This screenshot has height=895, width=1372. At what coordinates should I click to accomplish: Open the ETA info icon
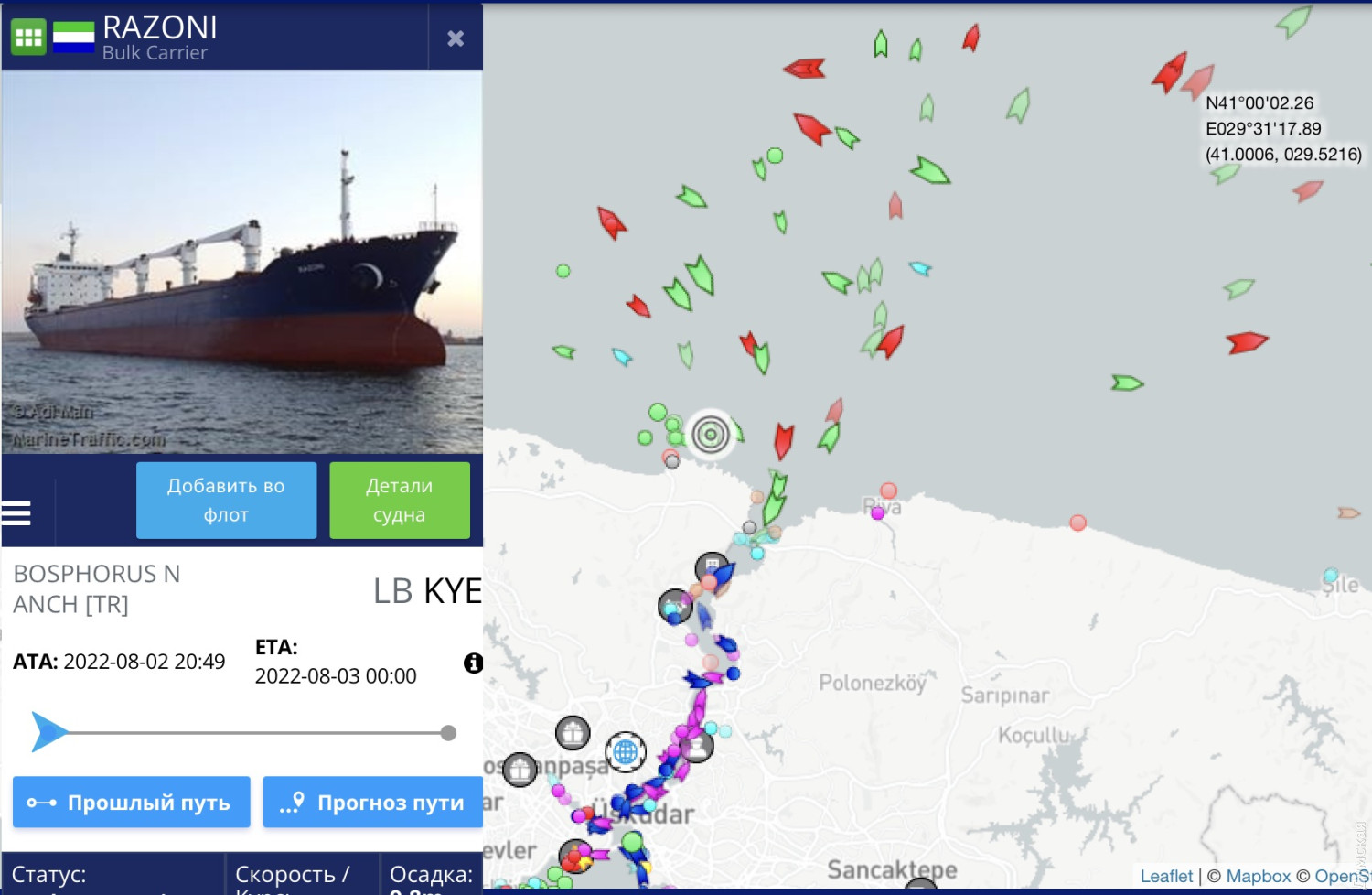coord(473,663)
